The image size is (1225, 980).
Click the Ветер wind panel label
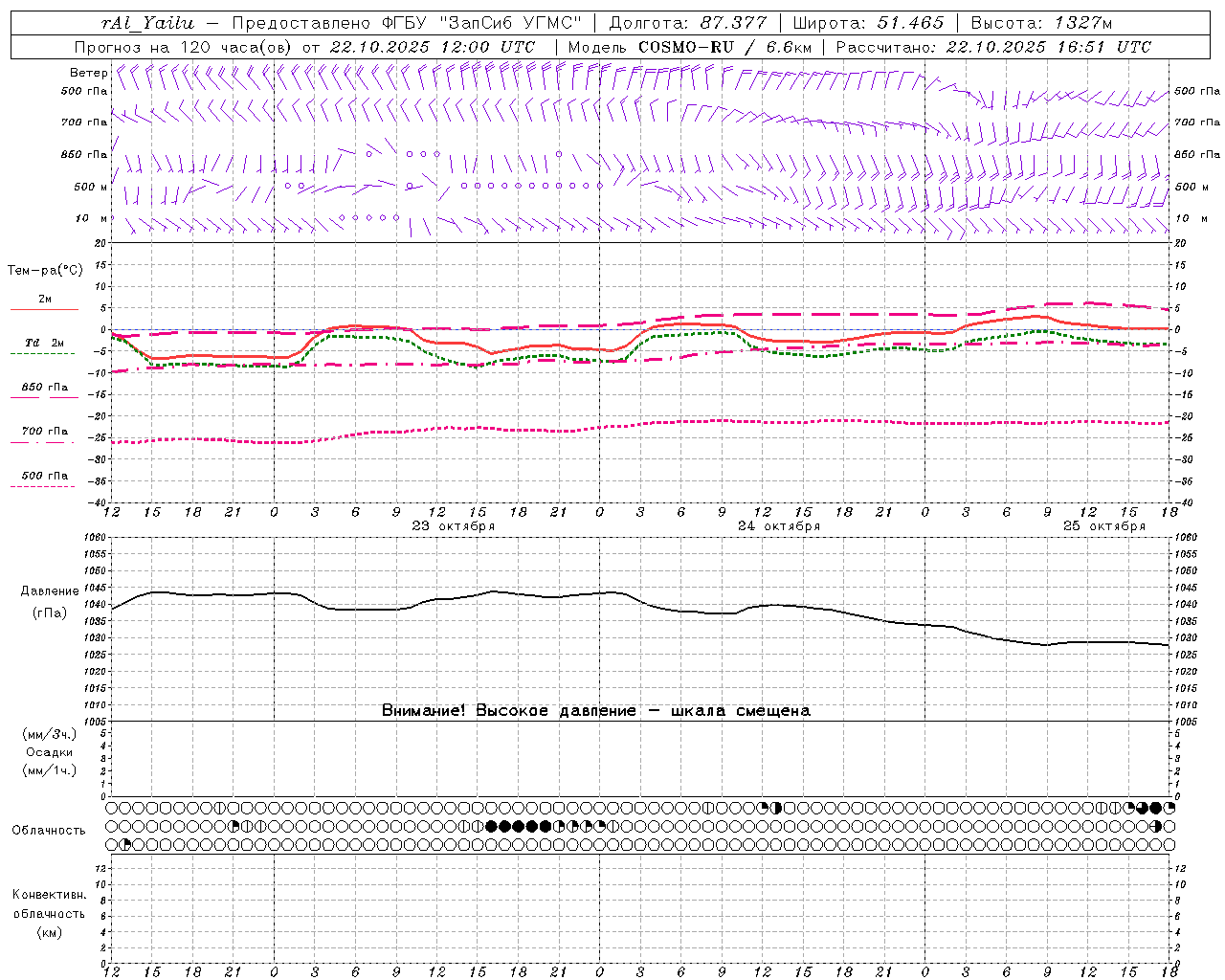[88, 73]
